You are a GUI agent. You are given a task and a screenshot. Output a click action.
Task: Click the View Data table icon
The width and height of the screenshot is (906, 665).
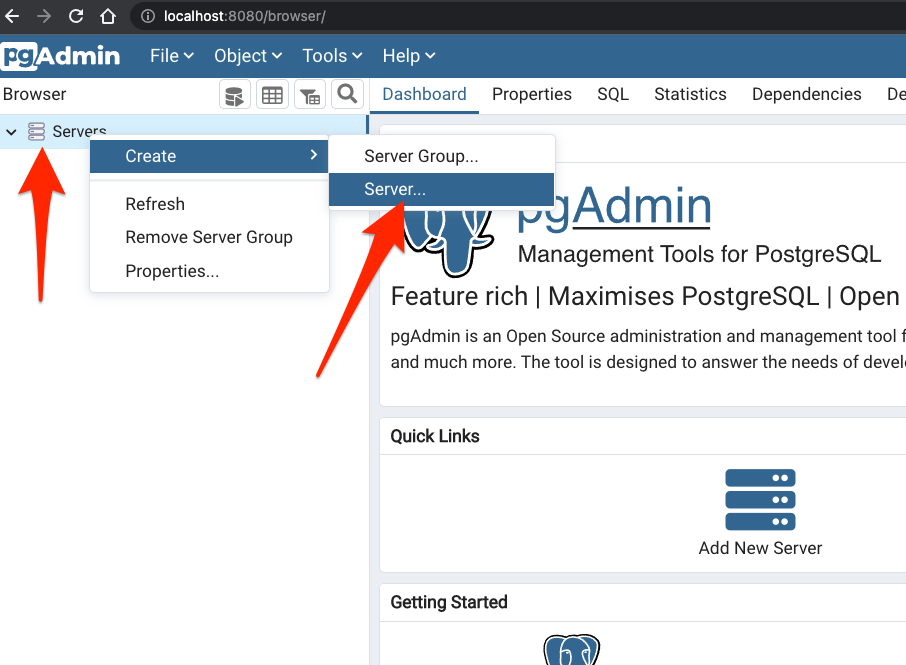(272, 95)
